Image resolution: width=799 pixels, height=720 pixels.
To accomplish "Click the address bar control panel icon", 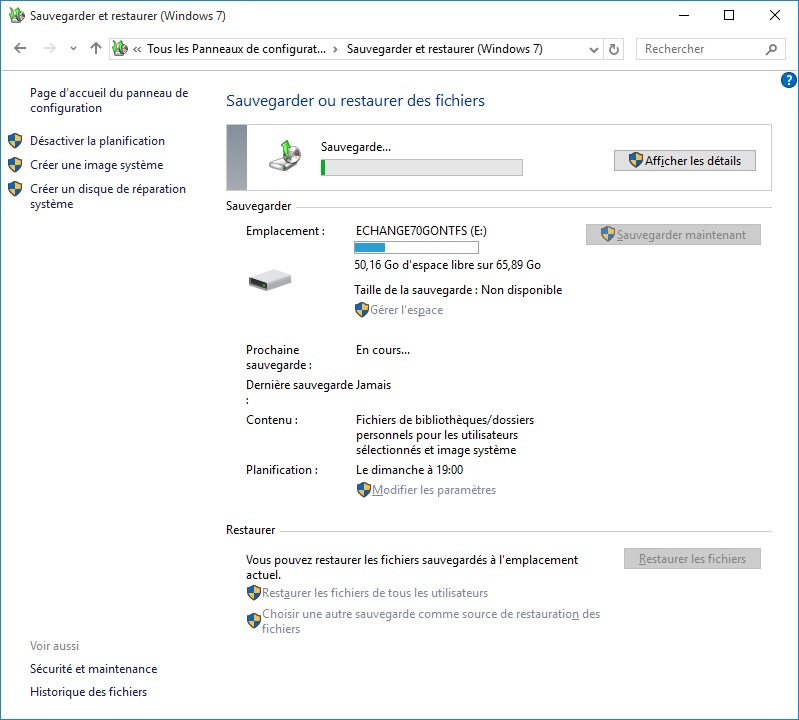I will (120, 48).
